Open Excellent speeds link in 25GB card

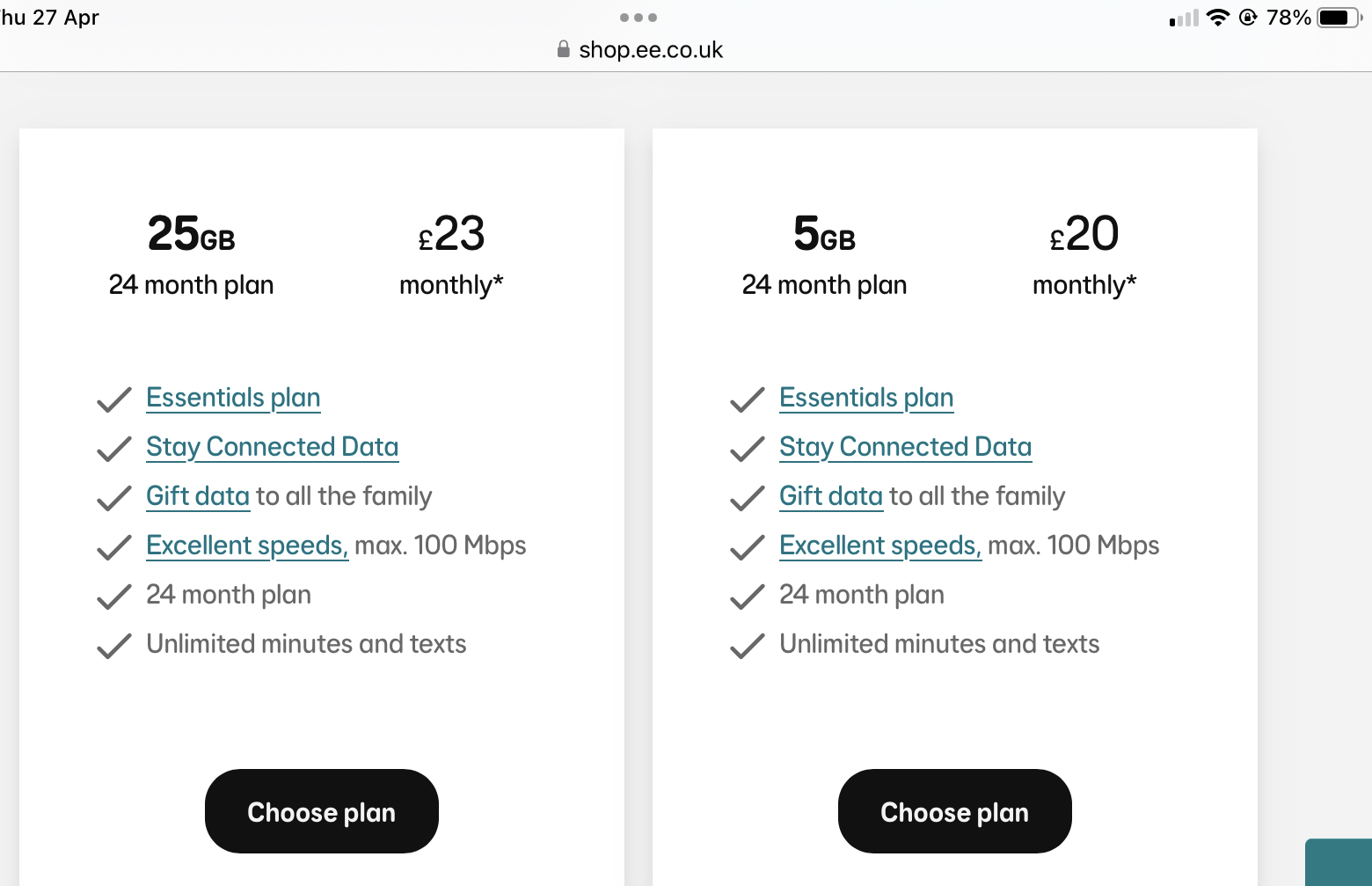(247, 546)
